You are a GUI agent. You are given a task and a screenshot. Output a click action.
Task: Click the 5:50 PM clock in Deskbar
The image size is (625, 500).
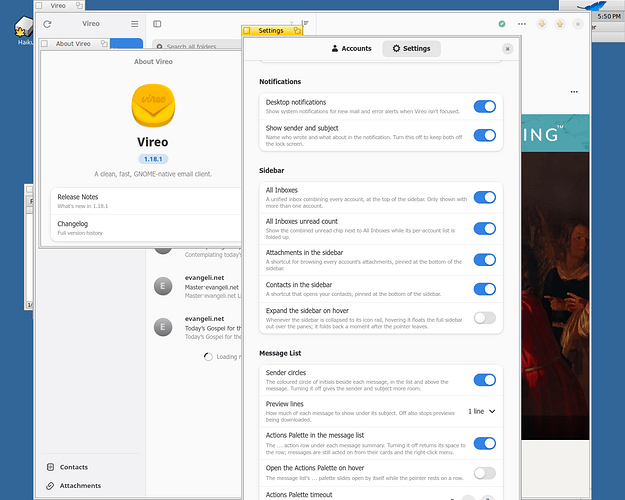tap(609, 16)
